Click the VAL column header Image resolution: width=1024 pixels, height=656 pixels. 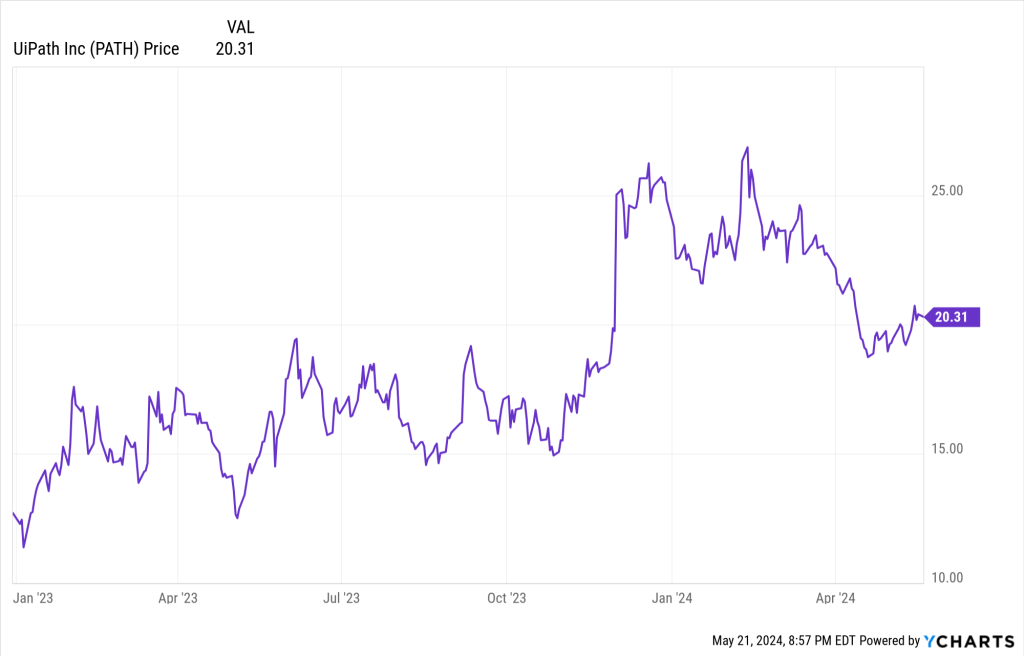click(x=240, y=27)
